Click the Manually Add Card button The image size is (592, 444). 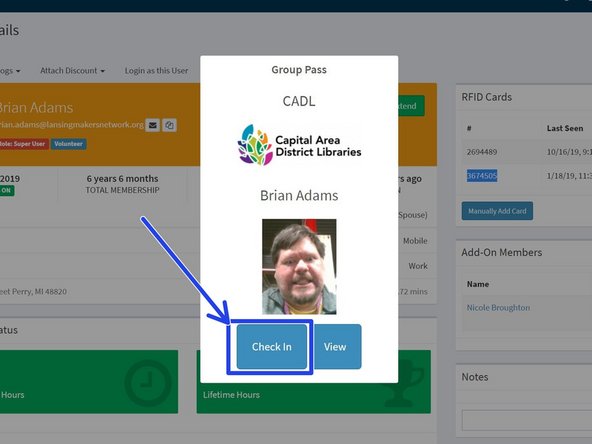click(497, 211)
